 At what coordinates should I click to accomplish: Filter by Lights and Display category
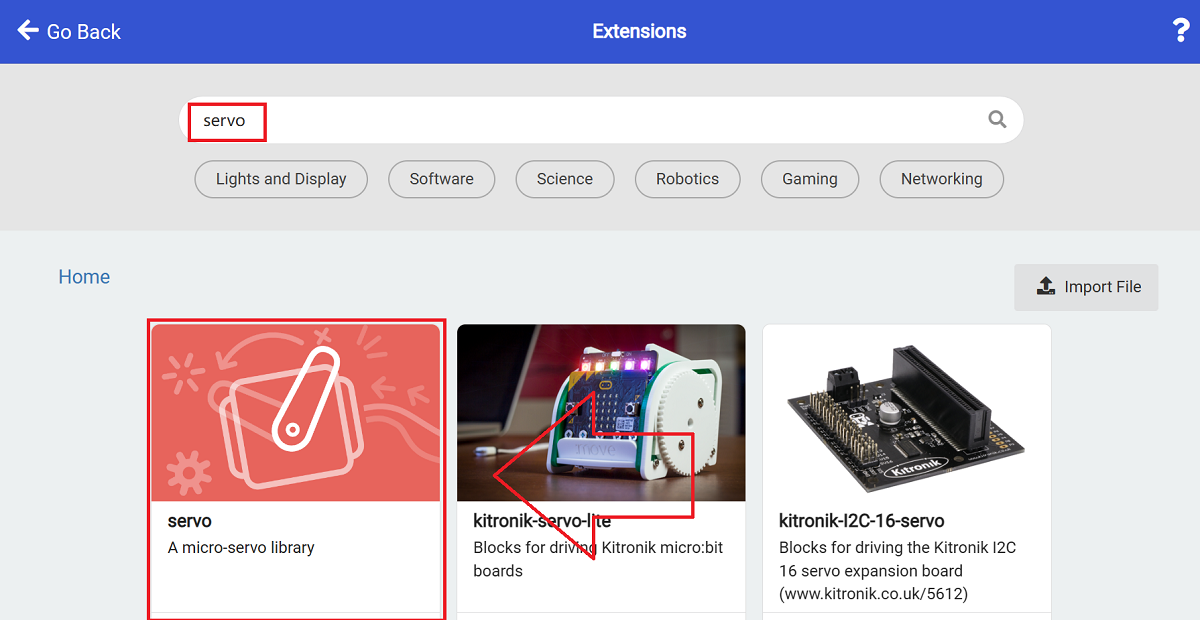281,179
